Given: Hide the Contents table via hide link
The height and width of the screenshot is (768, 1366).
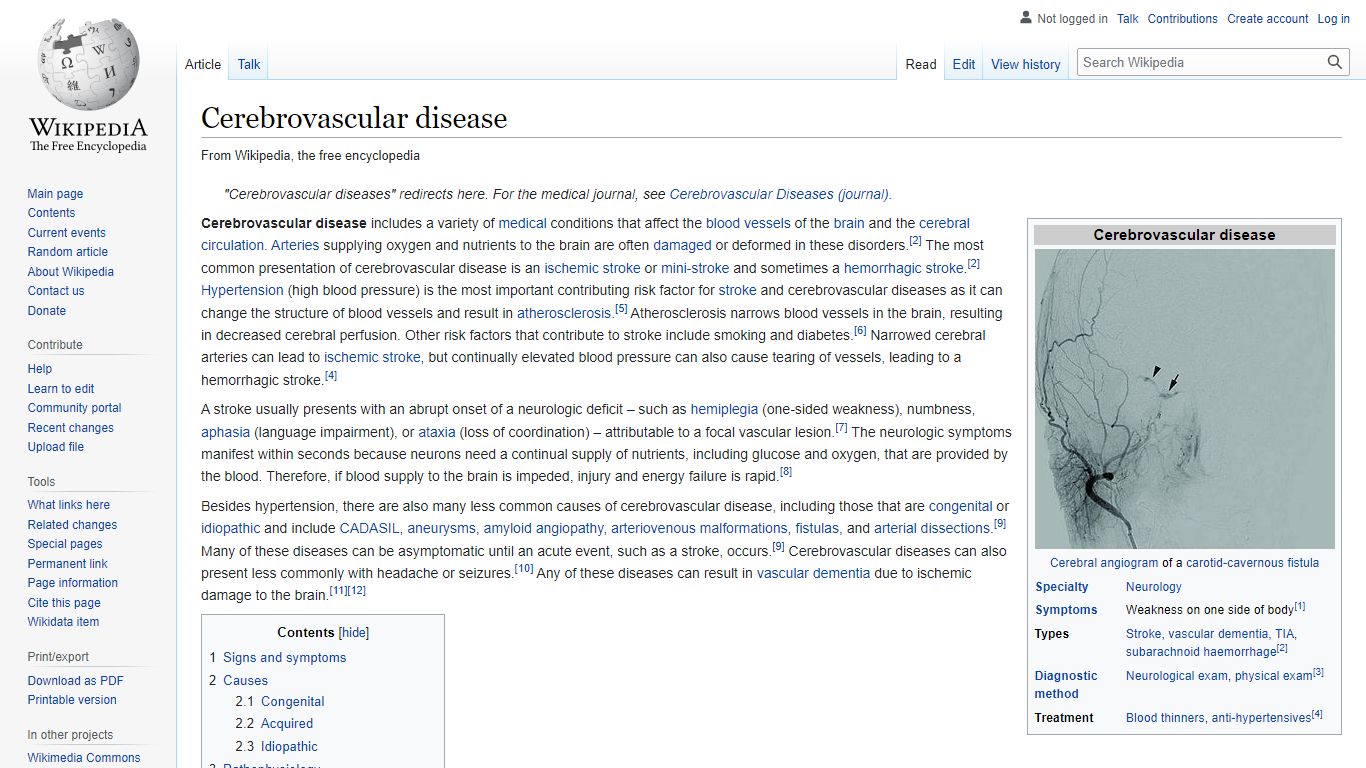Looking at the screenshot, I should (354, 633).
